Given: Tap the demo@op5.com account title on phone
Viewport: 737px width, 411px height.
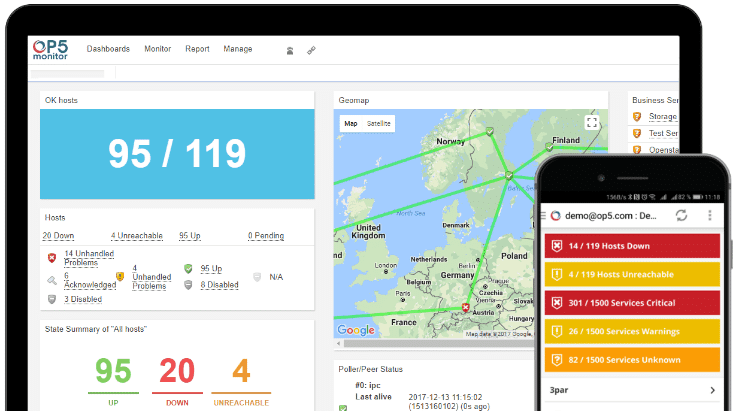Looking at the screenshot, I should click(x=611, y=216).
